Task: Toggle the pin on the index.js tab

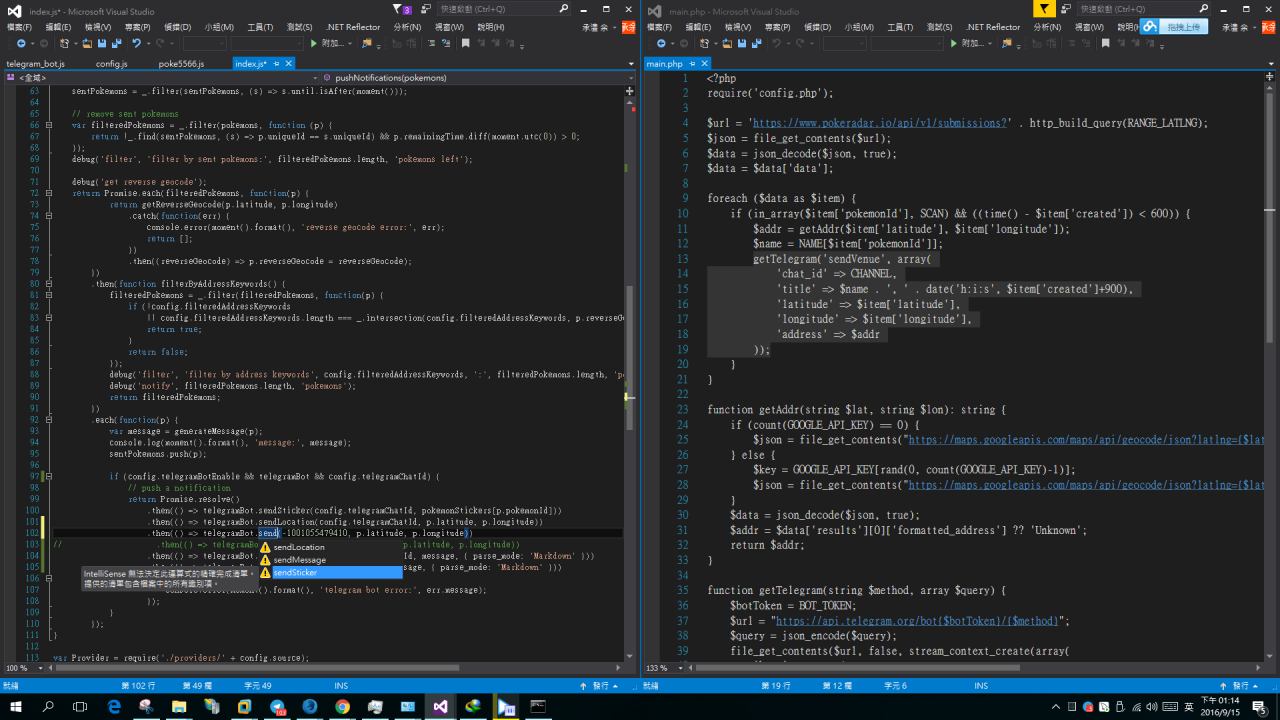Action: coord(276,64)
